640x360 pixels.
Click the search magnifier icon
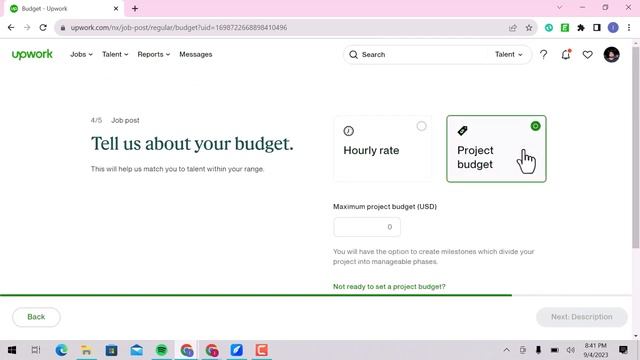353,55
